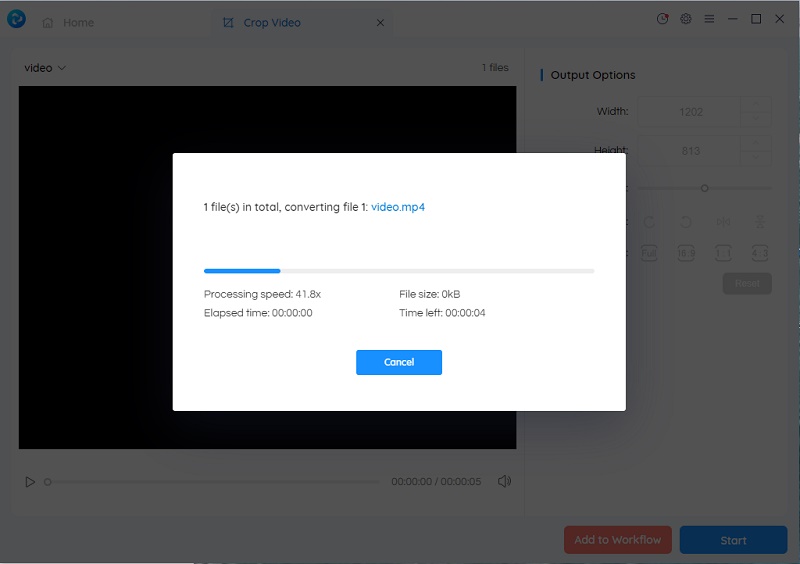
Task: Rotate the video clockwise
Action: tap(649, 222)
